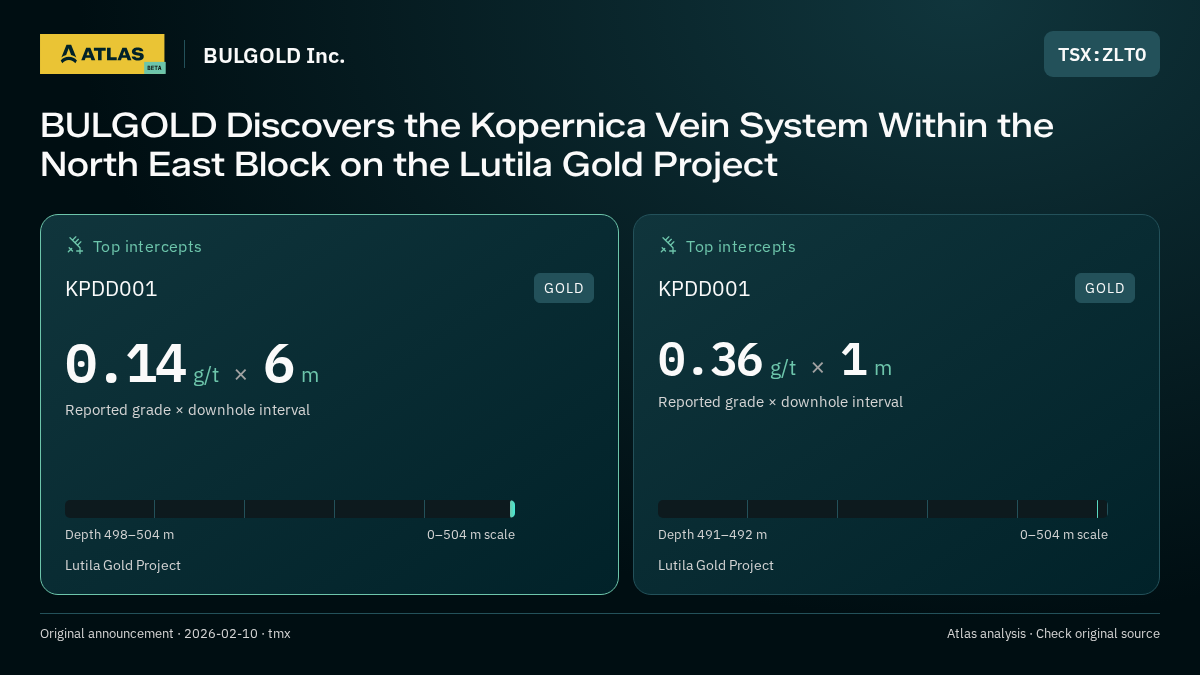Viewport: 1200px width, 675px height.
Task: Click '0–504 m scale' in the 0.36 g/t card
Action: tap(1064, 535)
